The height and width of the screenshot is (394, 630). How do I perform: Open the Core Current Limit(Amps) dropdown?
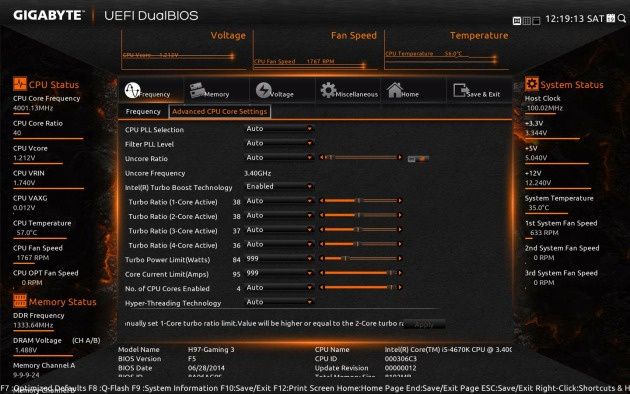(x=278, y=273)
